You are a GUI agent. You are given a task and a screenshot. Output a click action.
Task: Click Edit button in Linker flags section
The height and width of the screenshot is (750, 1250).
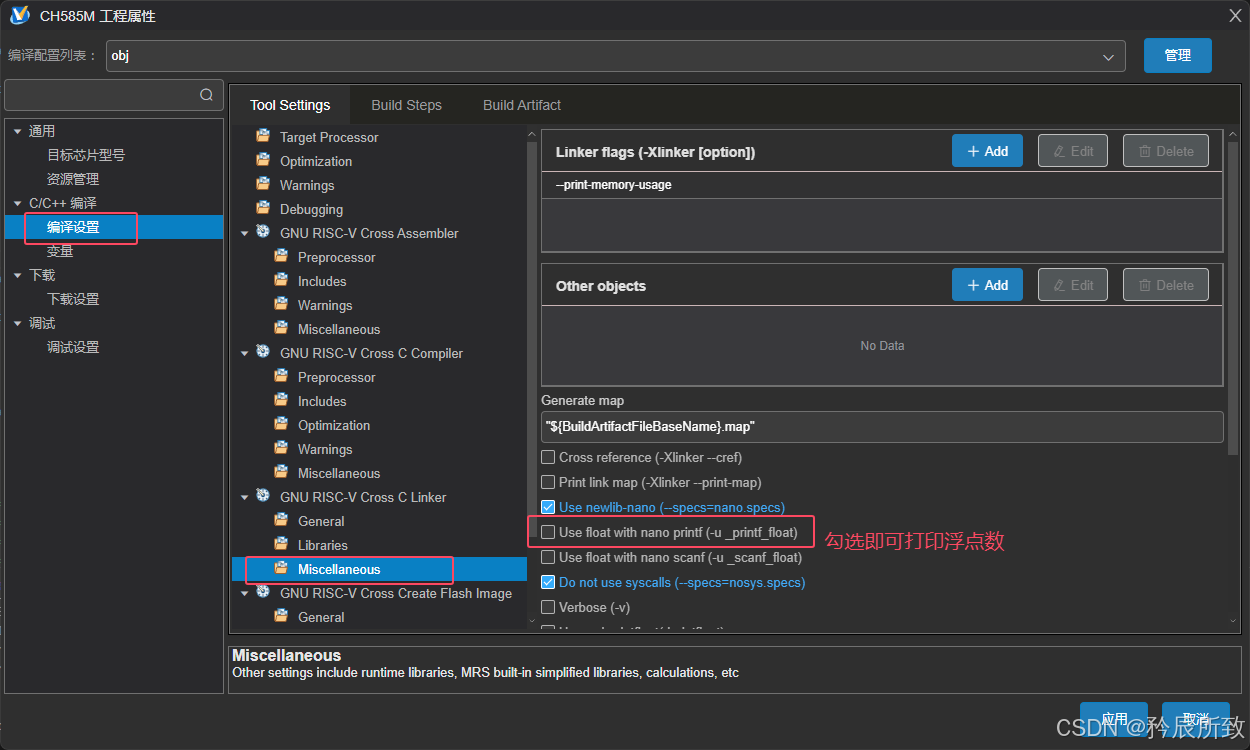(1073, 151)
